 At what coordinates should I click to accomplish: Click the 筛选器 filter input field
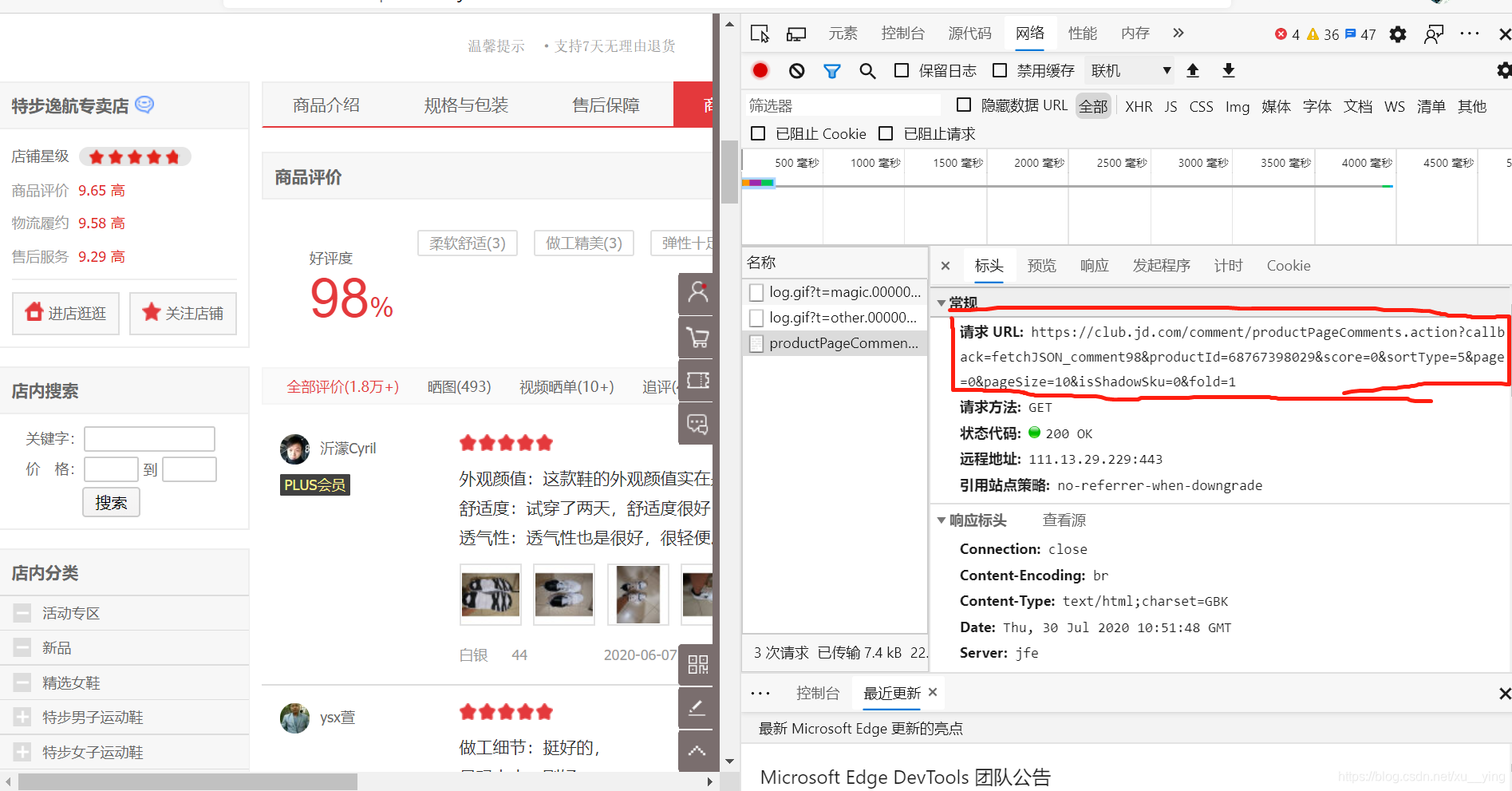(x=843, y=105)
